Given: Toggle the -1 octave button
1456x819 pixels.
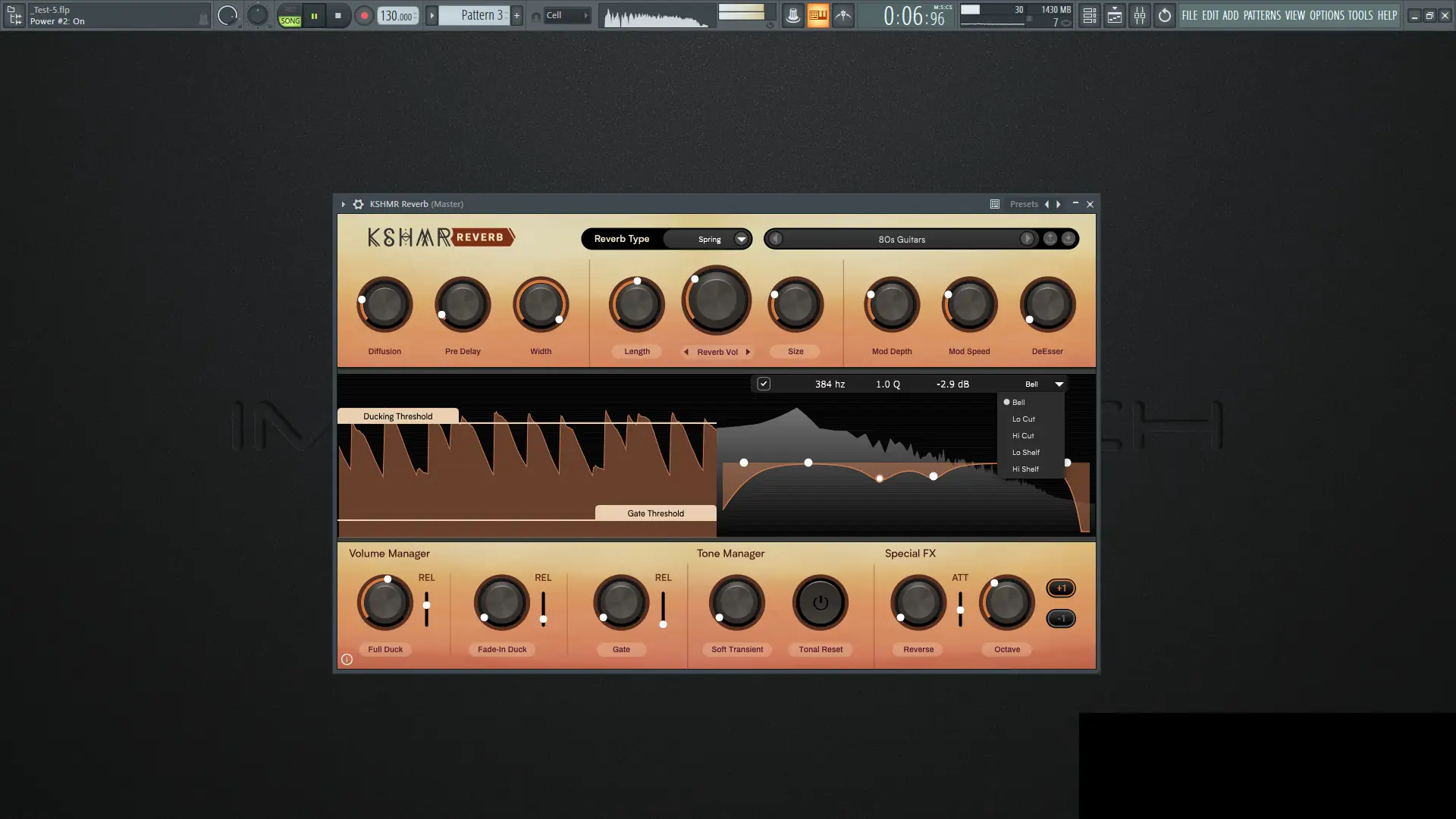Looking at the screenshot, I should pos(1060,619).
